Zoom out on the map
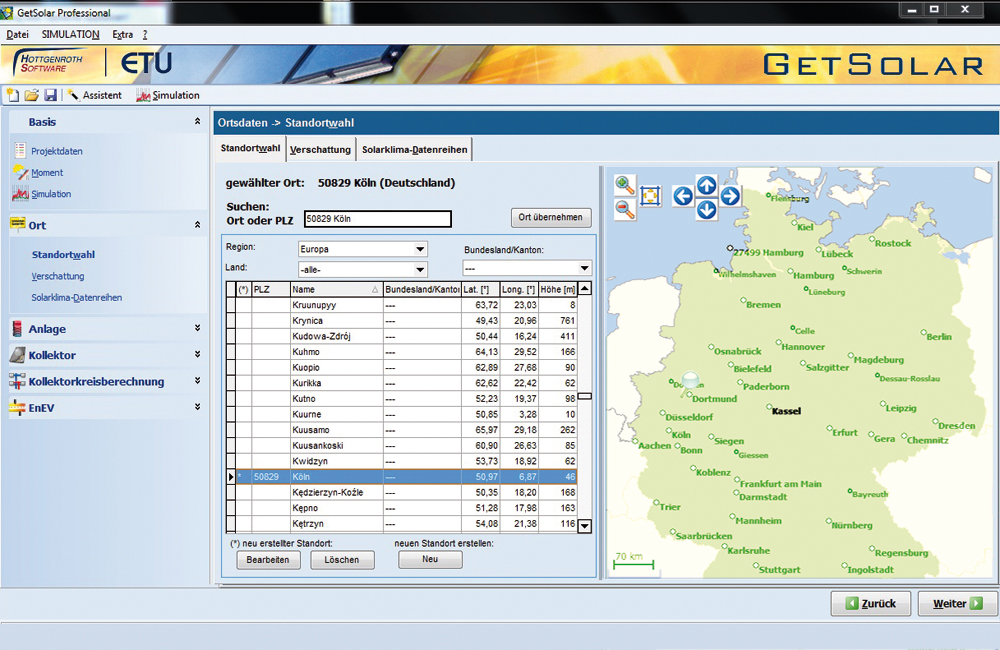The width and height of the screenshot is (1000, 650). (x=624, y=209)
